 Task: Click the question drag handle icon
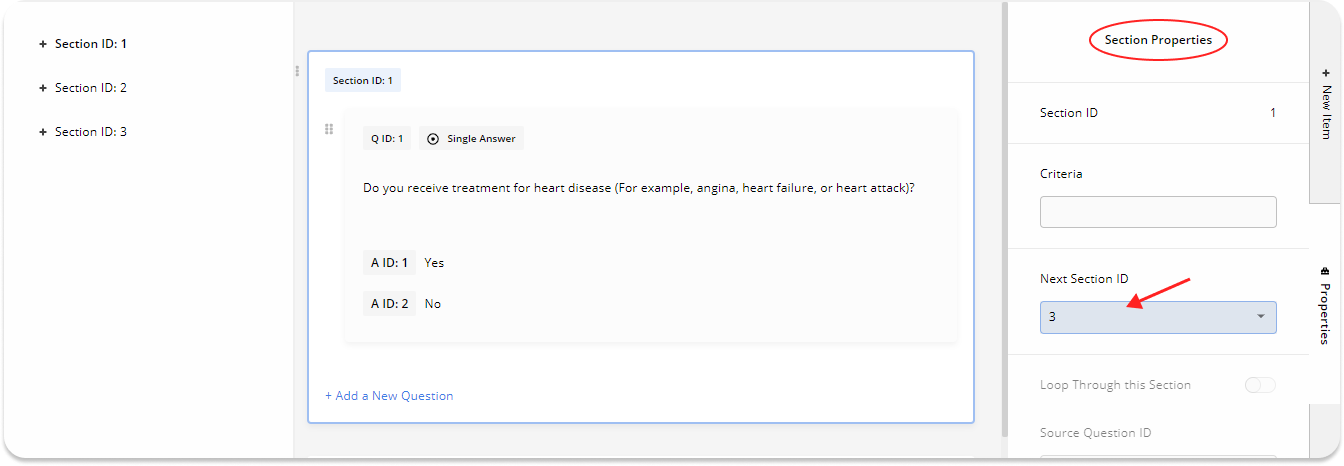pos(329,130)
